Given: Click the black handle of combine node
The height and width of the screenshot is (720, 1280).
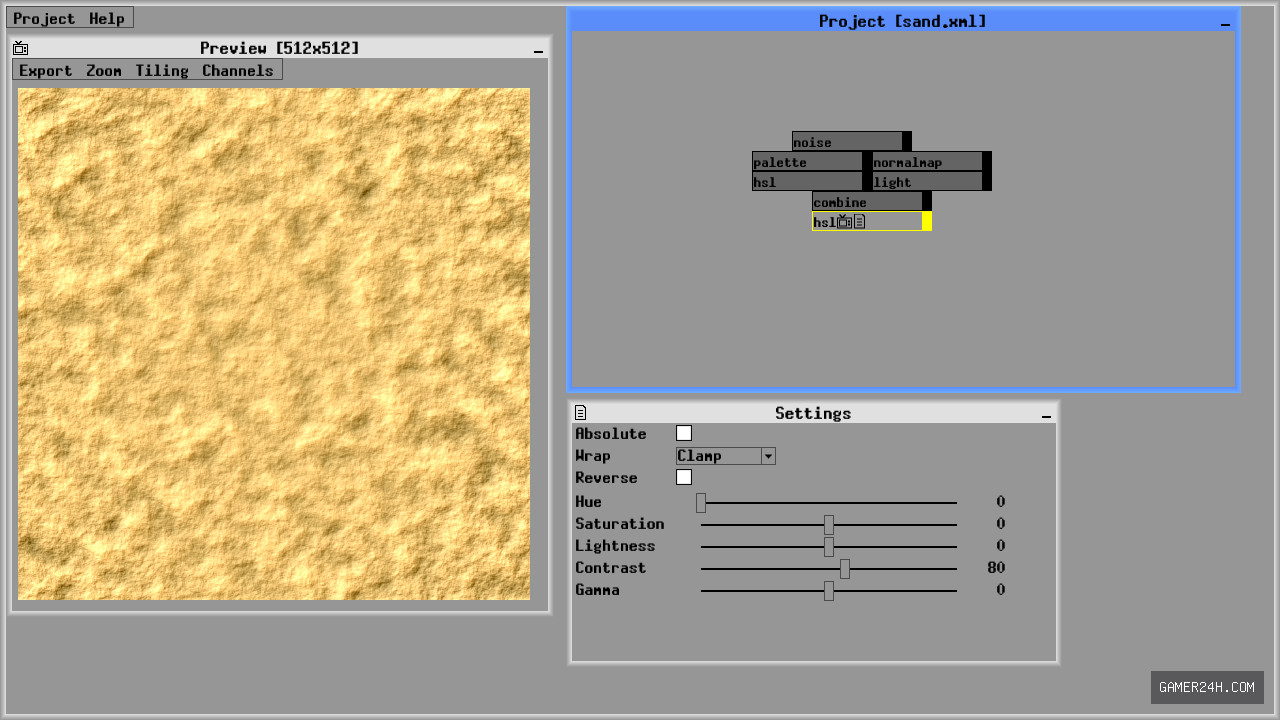Looking at the screenshot, I should (927, 202).
